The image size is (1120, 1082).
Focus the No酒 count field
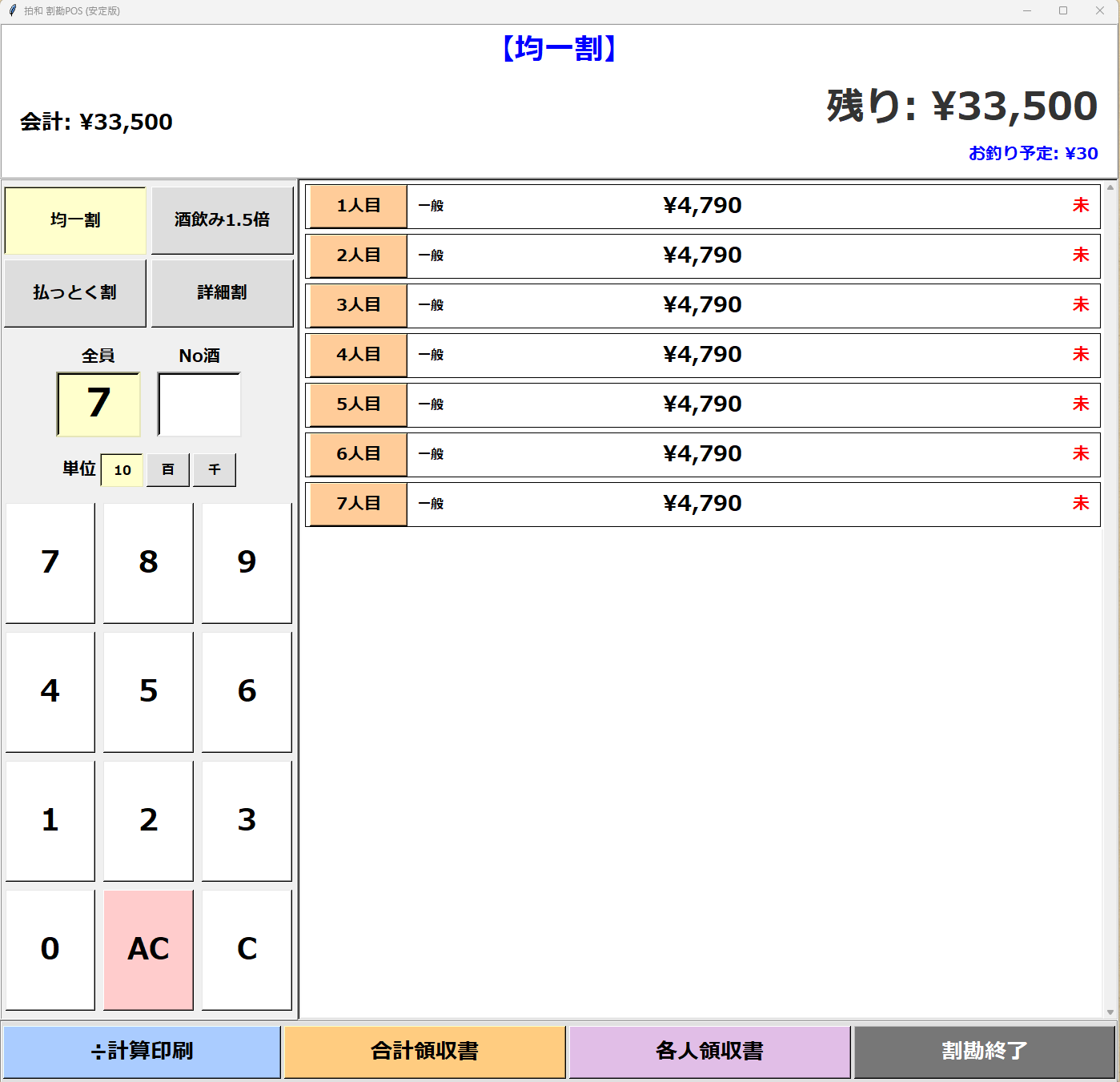(199, 404)
